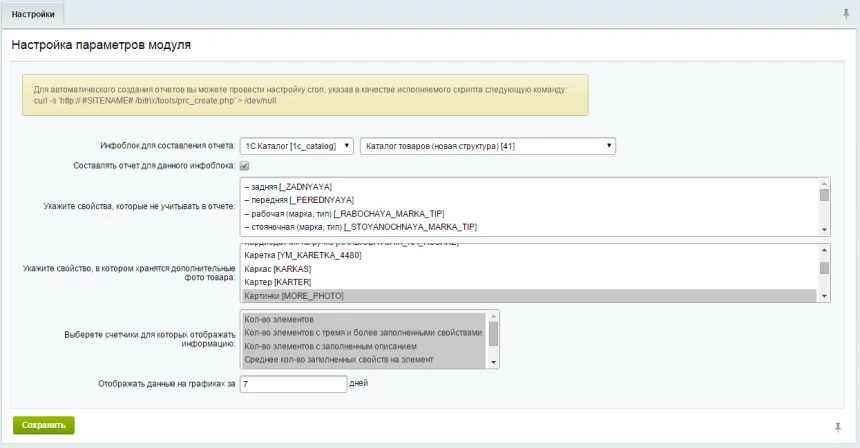Click the counters list scroll-down arrow

click(x=493, y=362)
